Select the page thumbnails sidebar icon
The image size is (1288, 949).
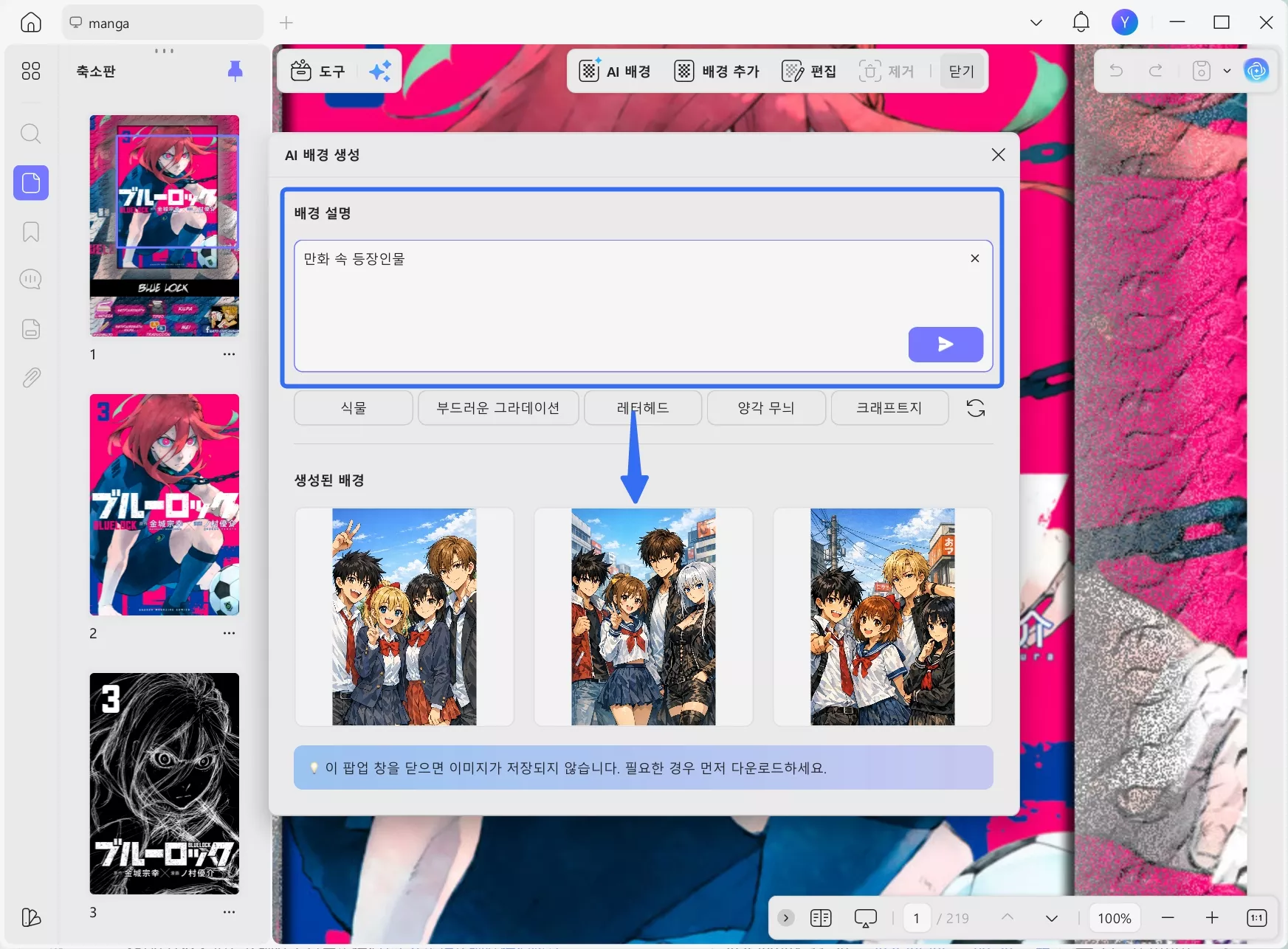31,182
